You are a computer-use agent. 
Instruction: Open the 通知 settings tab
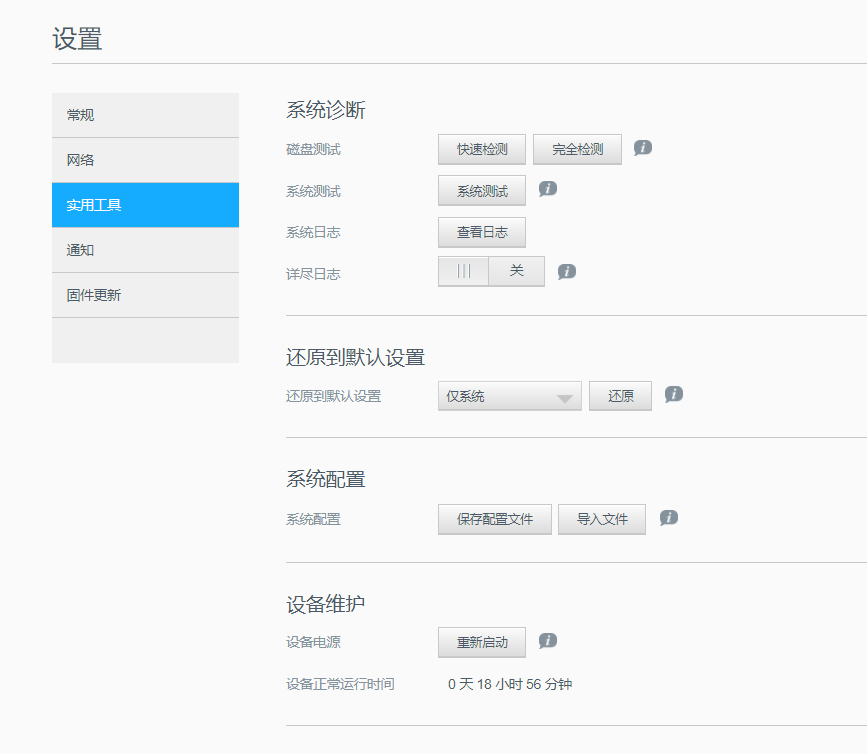point(145,250)
